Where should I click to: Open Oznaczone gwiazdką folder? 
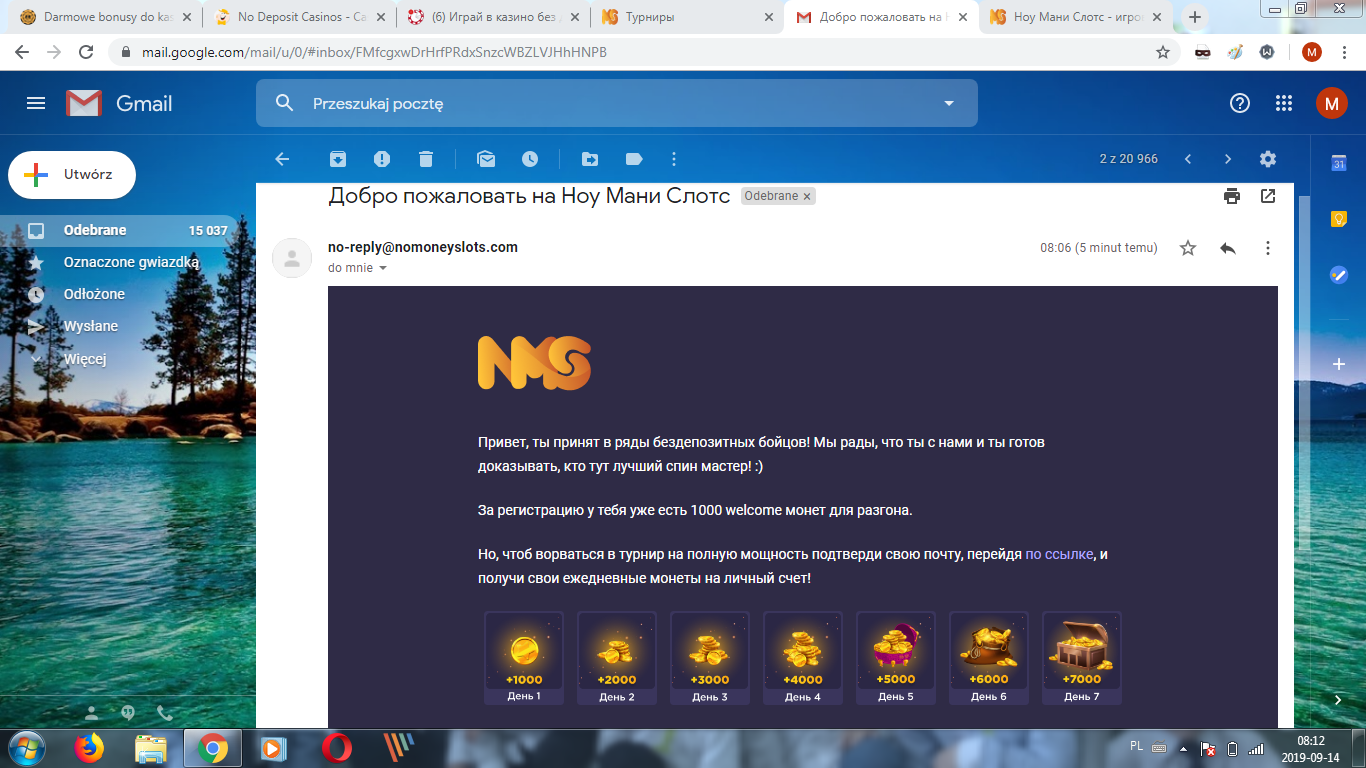119,262
